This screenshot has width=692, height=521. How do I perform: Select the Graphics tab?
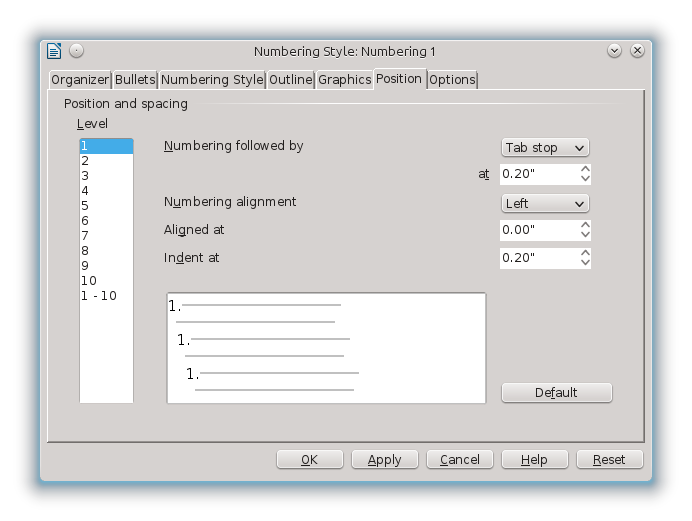tap(344, 80)
